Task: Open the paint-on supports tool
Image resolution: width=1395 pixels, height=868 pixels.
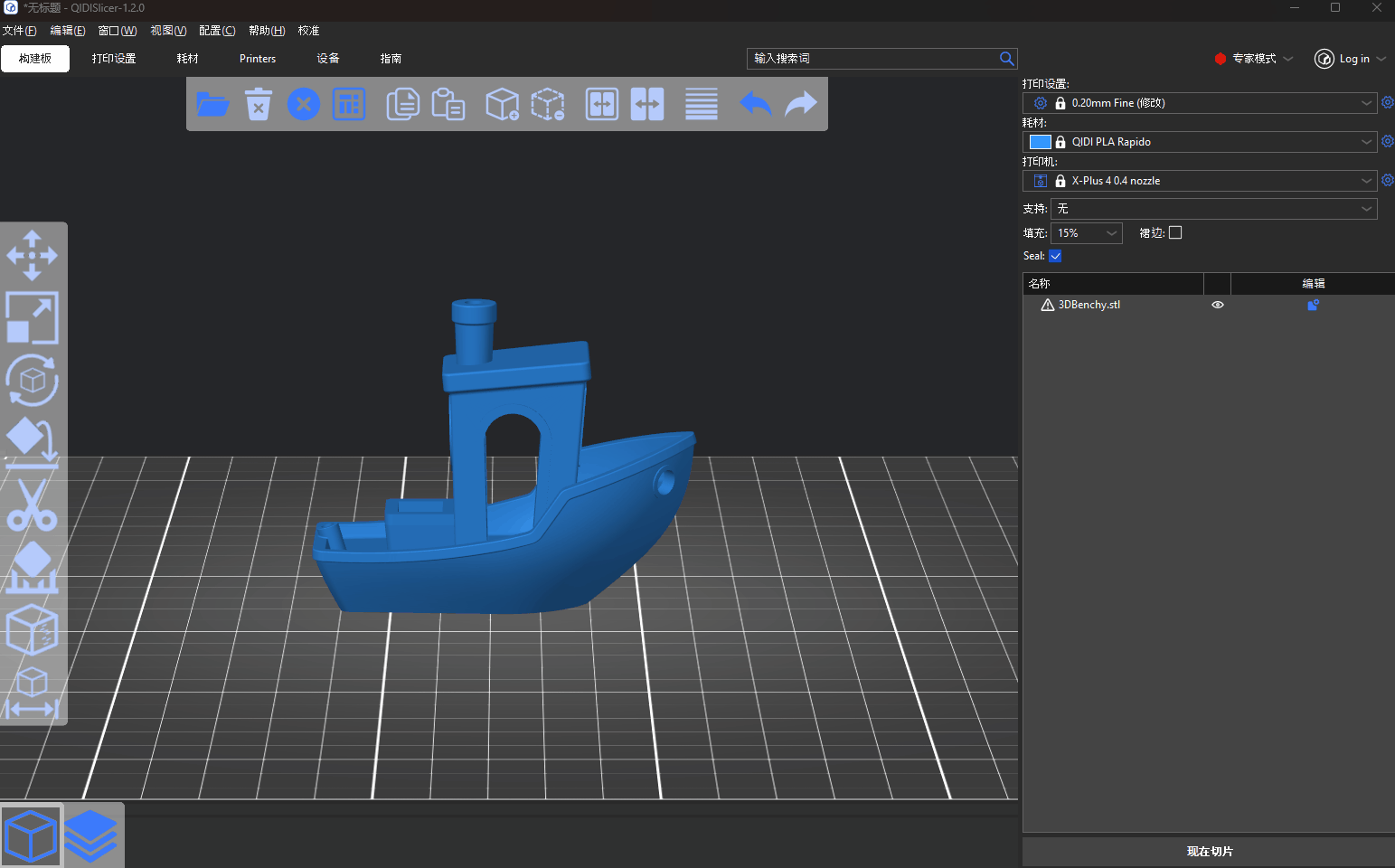Action: pos(33,567)
